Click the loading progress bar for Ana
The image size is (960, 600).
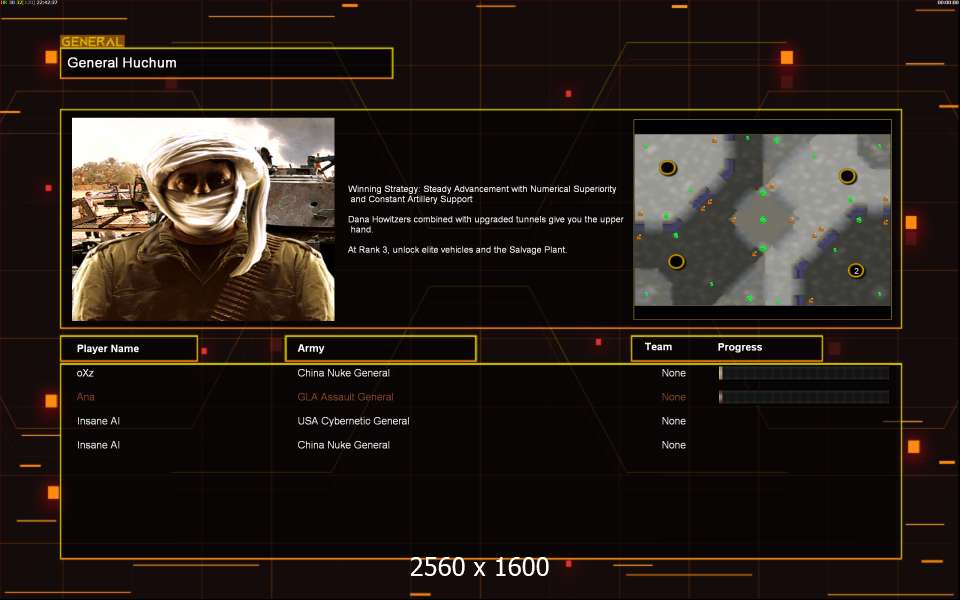(x=804, y=397)
